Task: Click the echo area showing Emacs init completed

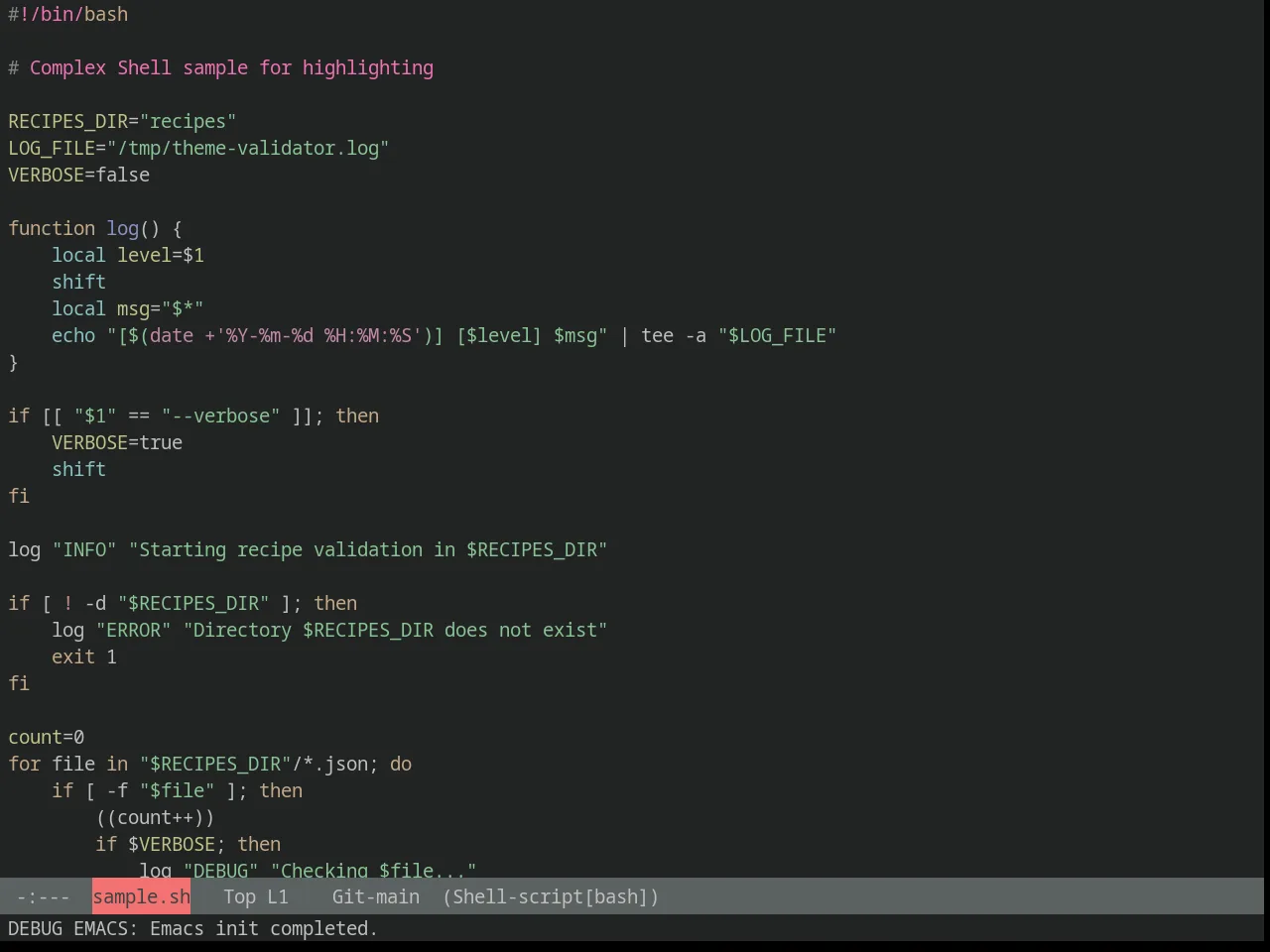Action: click(x=192, y=928)
